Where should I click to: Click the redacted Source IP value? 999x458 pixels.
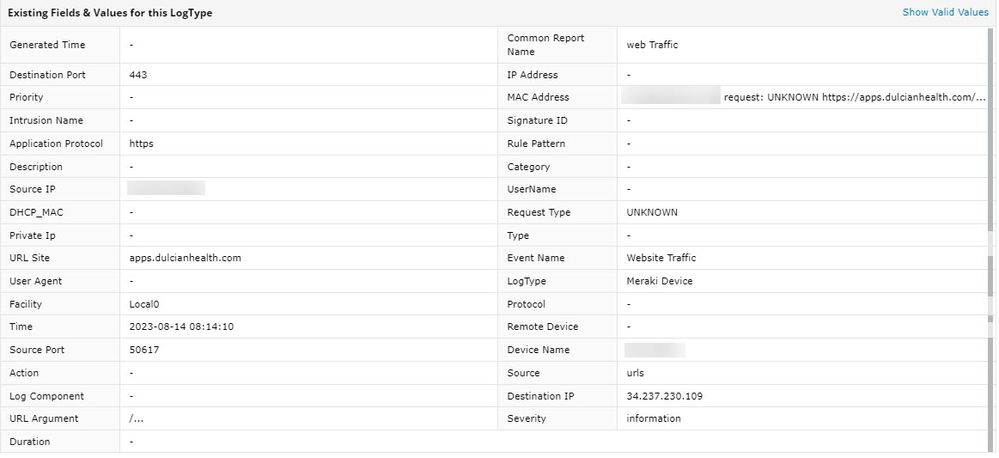click(x=166, y=188)
